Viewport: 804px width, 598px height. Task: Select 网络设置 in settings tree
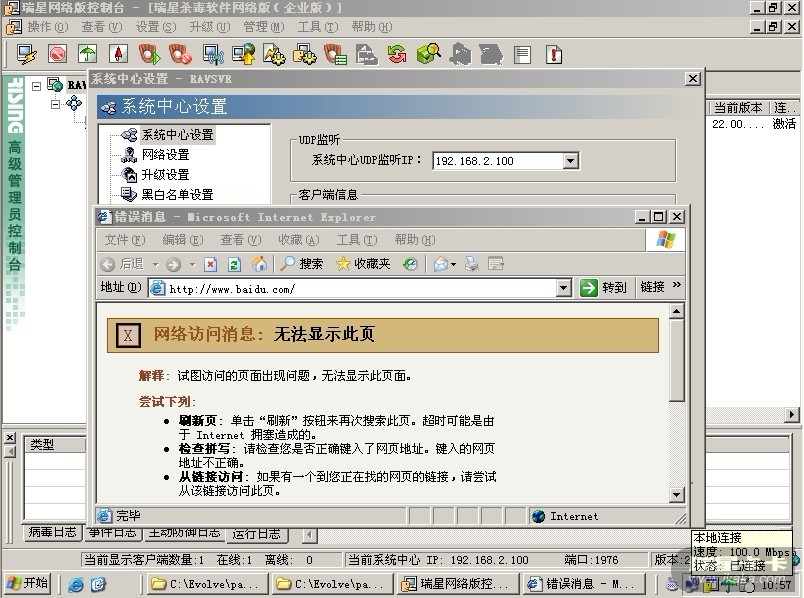[x=166, y=155]
